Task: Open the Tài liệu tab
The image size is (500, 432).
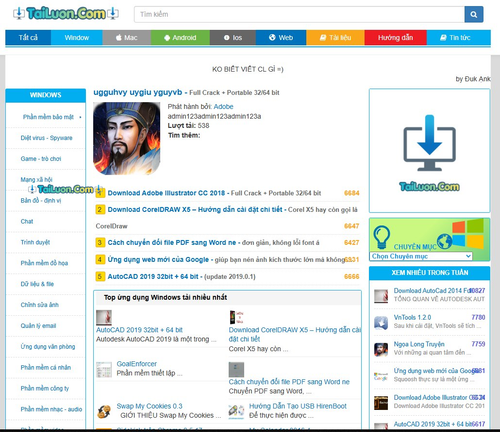Action: pyautogui.click(x=335, y=37)
